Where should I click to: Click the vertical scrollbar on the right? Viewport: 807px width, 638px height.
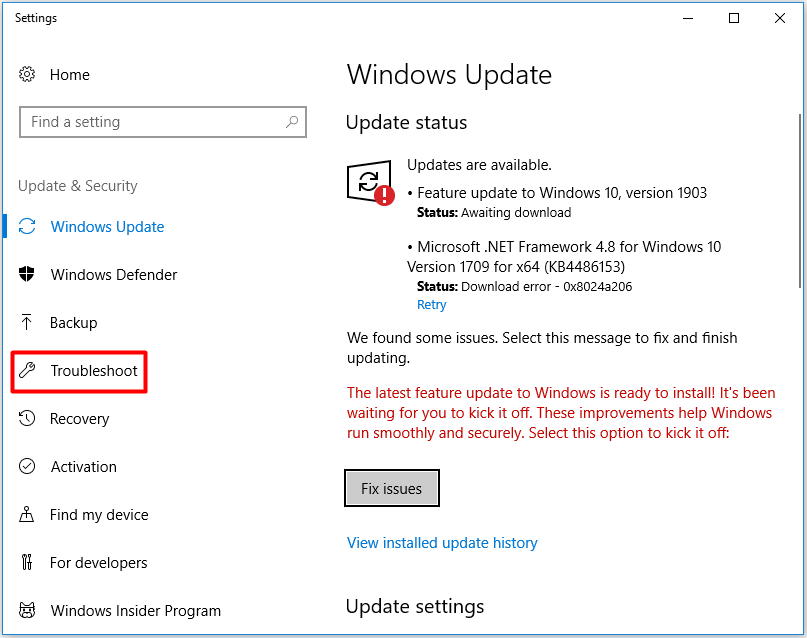click(x=800, y=201)
